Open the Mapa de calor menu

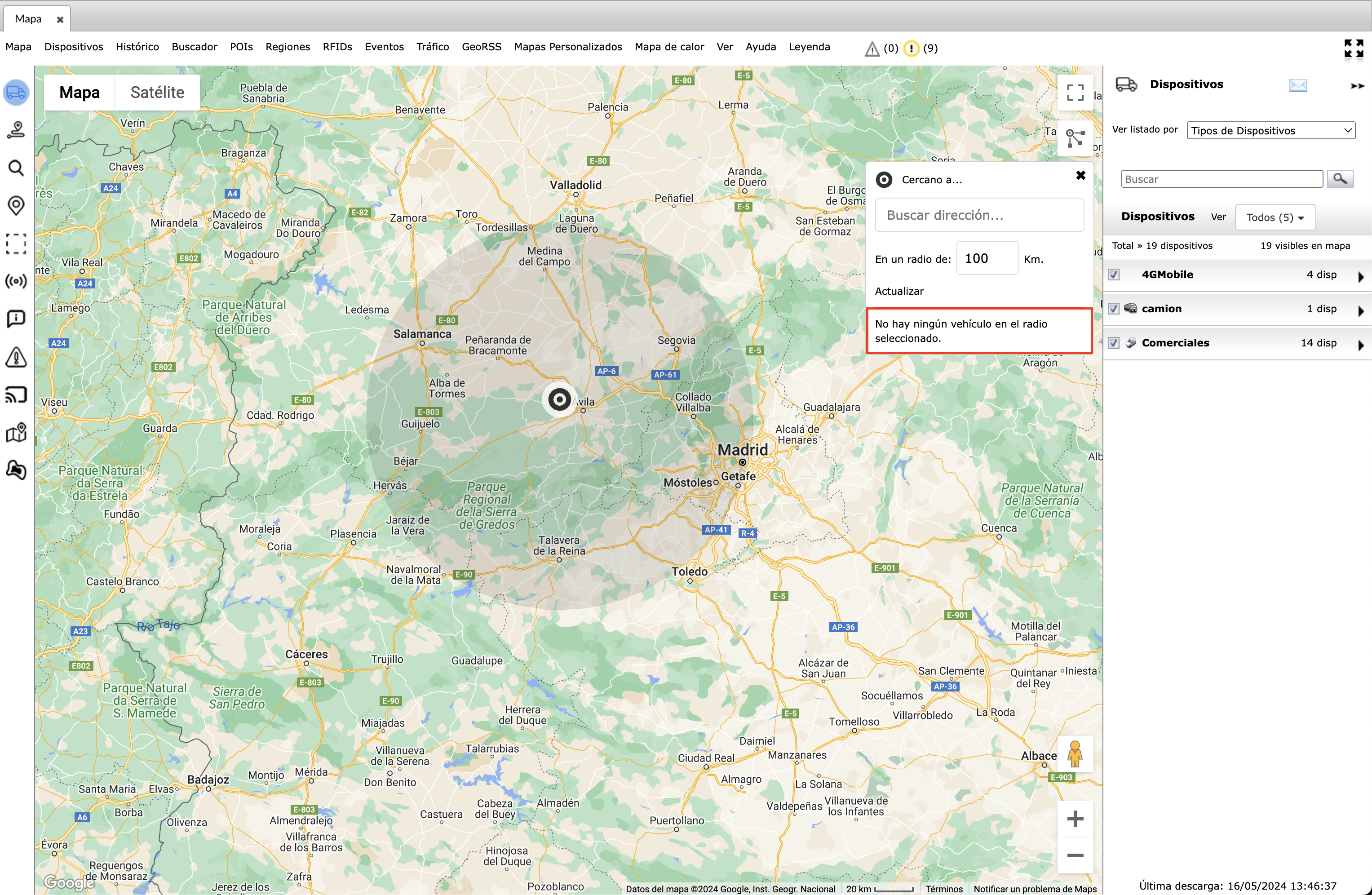[669, 47]
